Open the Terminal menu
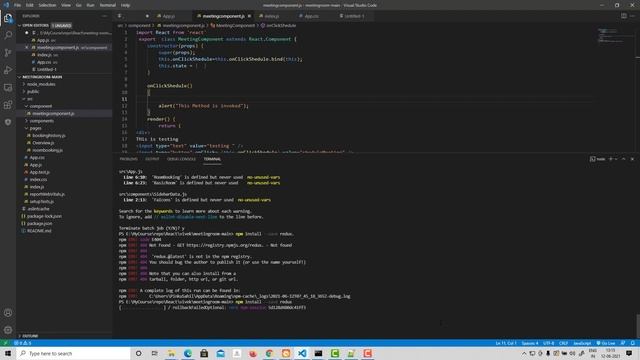The width and height of the screenshot is (640, 360). coord(107,5)
